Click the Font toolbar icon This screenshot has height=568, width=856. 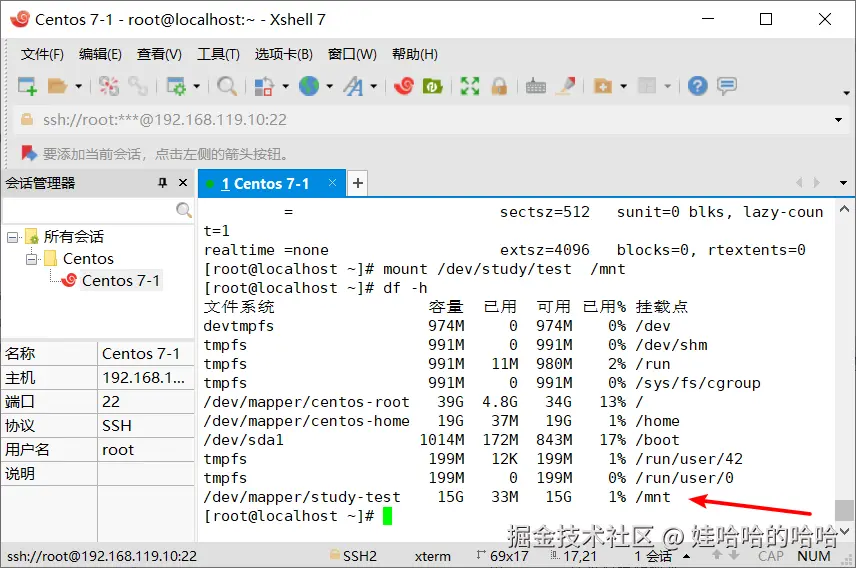click(353, 86)
